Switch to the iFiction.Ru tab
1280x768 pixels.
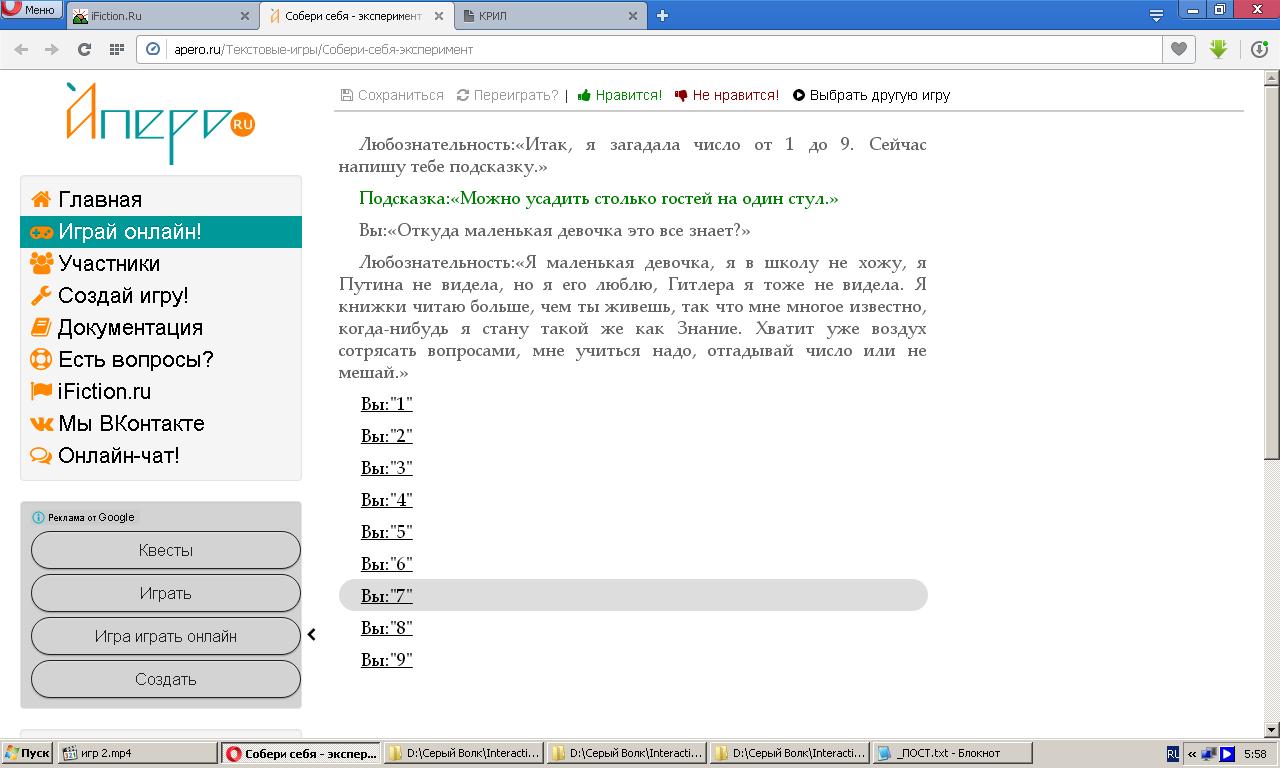point(160,16)
